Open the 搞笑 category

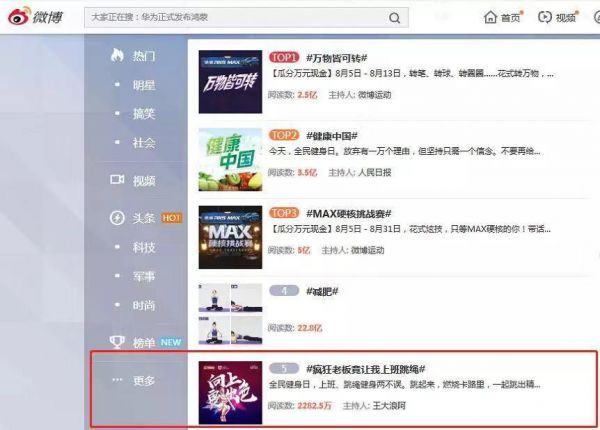(144, 114)
